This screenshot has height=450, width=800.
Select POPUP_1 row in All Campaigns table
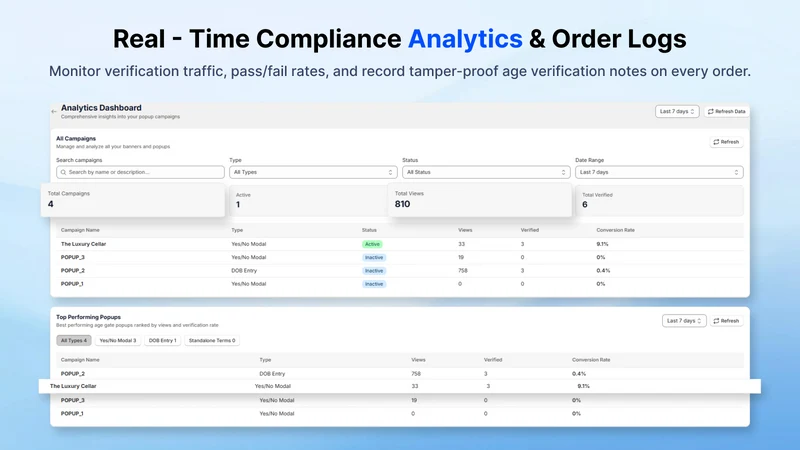[x=399, y=284]
